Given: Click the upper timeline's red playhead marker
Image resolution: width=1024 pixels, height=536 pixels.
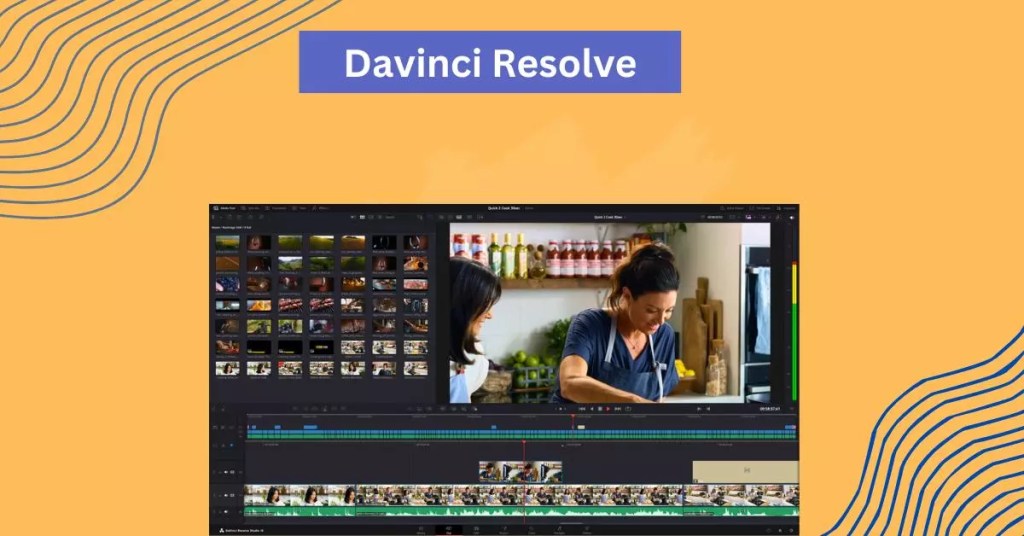Looking at the screenshot, I should (573, 418).
